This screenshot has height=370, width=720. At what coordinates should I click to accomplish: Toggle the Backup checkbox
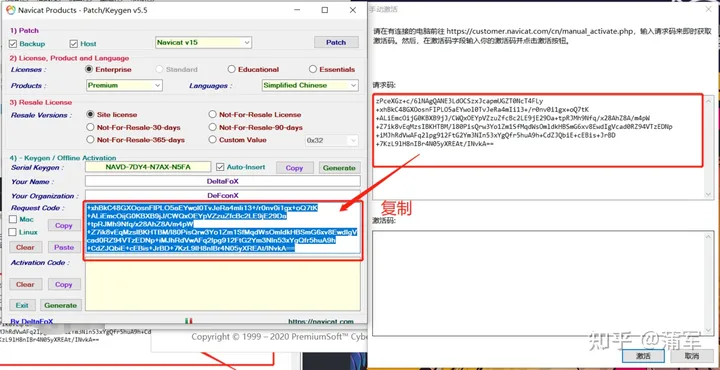point(13,44)
